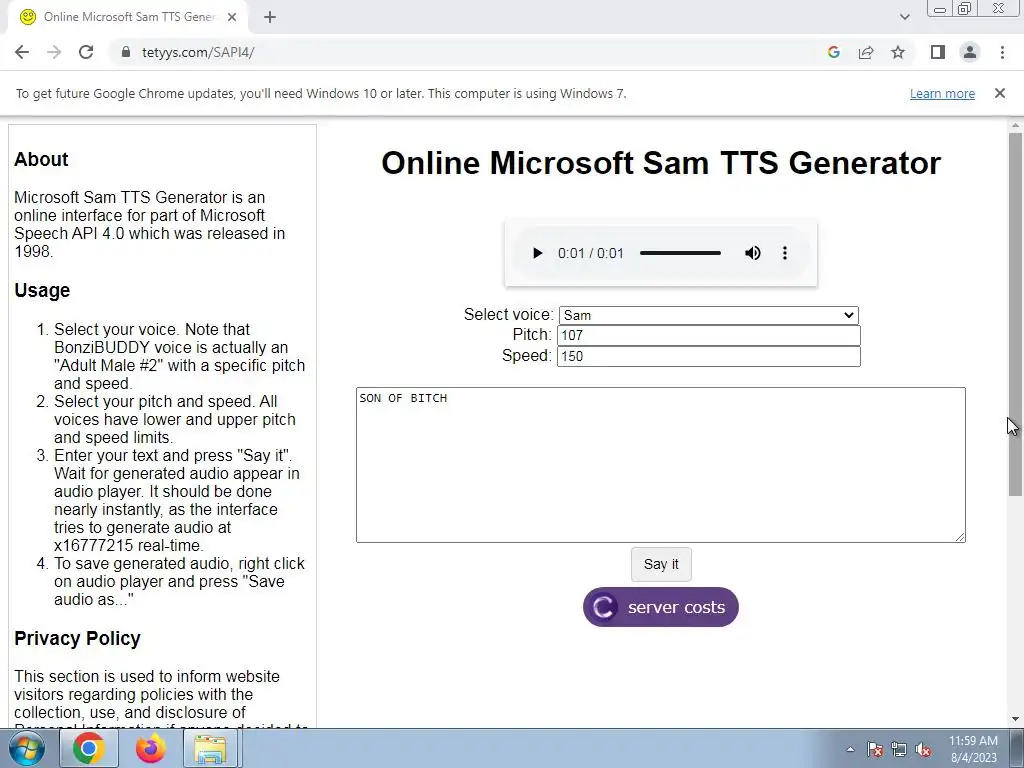The height and width of the screenshot is (768, 1024).
Task: Open a new browser tab
Action: 270,17
